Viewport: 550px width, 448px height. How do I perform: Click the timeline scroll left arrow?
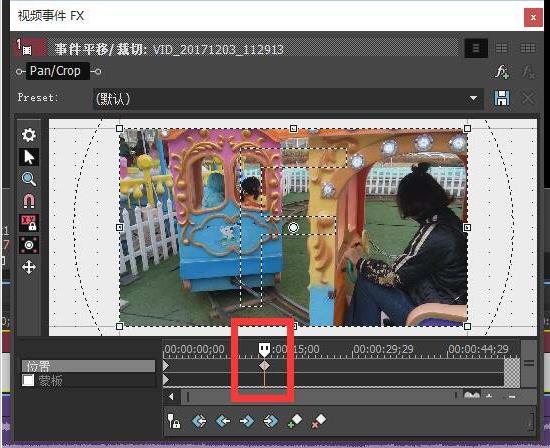coord(172,397)
